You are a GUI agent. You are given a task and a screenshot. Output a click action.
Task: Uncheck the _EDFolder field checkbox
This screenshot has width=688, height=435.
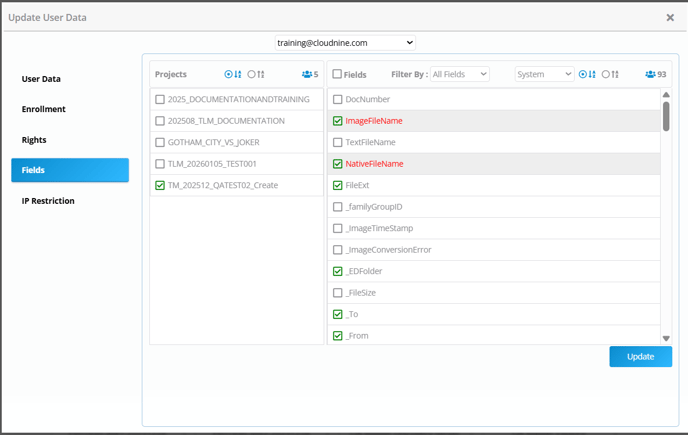point(337,271)
